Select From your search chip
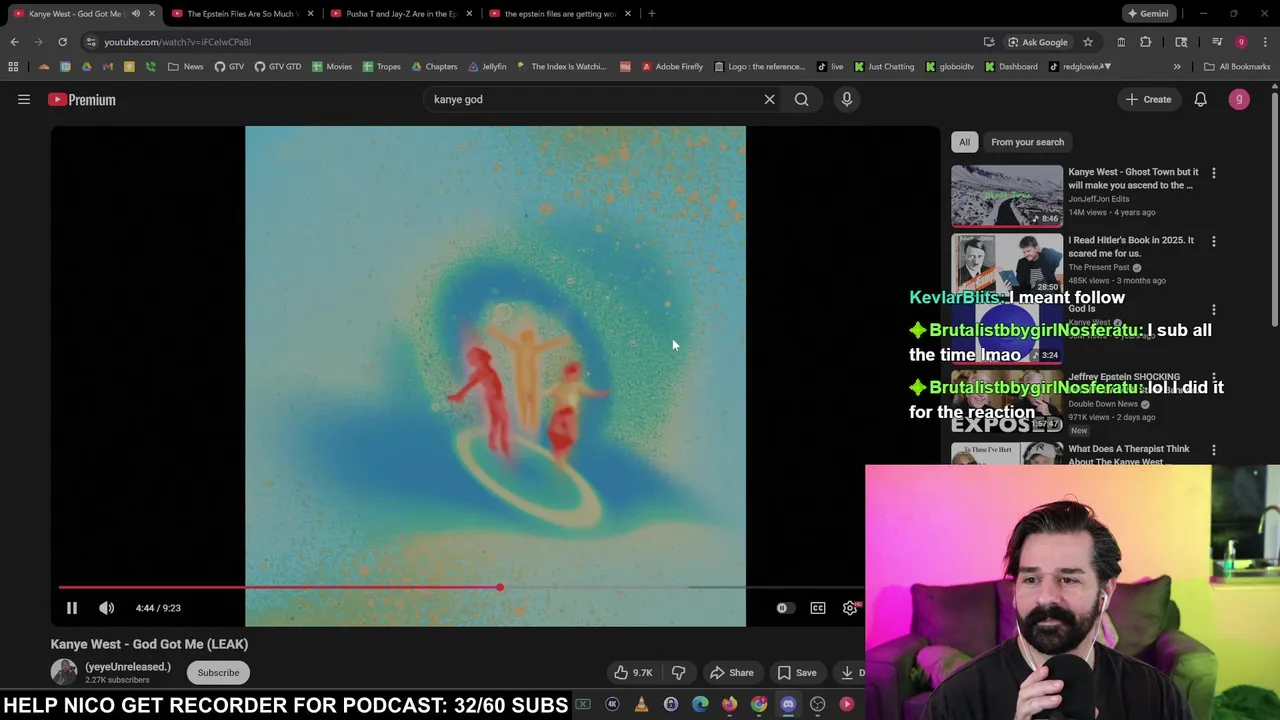This screenshot has width=1280, height=720. (x=1027, y=142)
